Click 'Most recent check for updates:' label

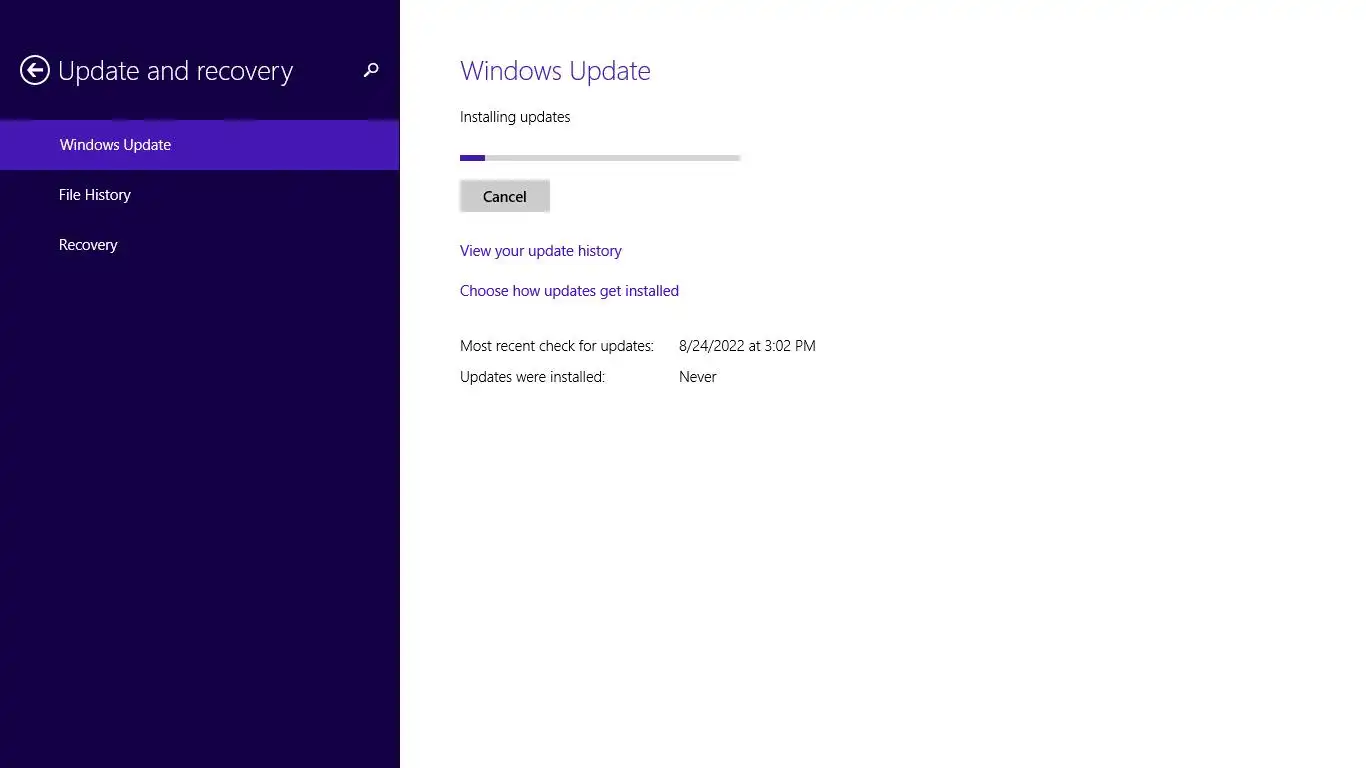click(x=557, y=346)
